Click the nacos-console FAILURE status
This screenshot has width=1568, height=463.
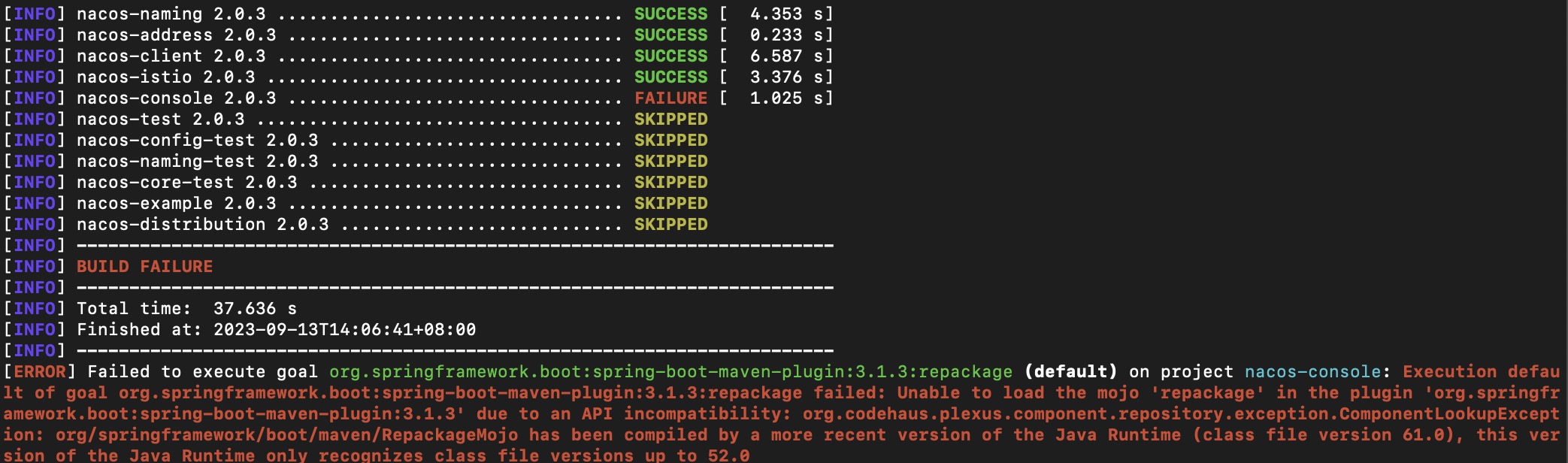click(670, 98)
